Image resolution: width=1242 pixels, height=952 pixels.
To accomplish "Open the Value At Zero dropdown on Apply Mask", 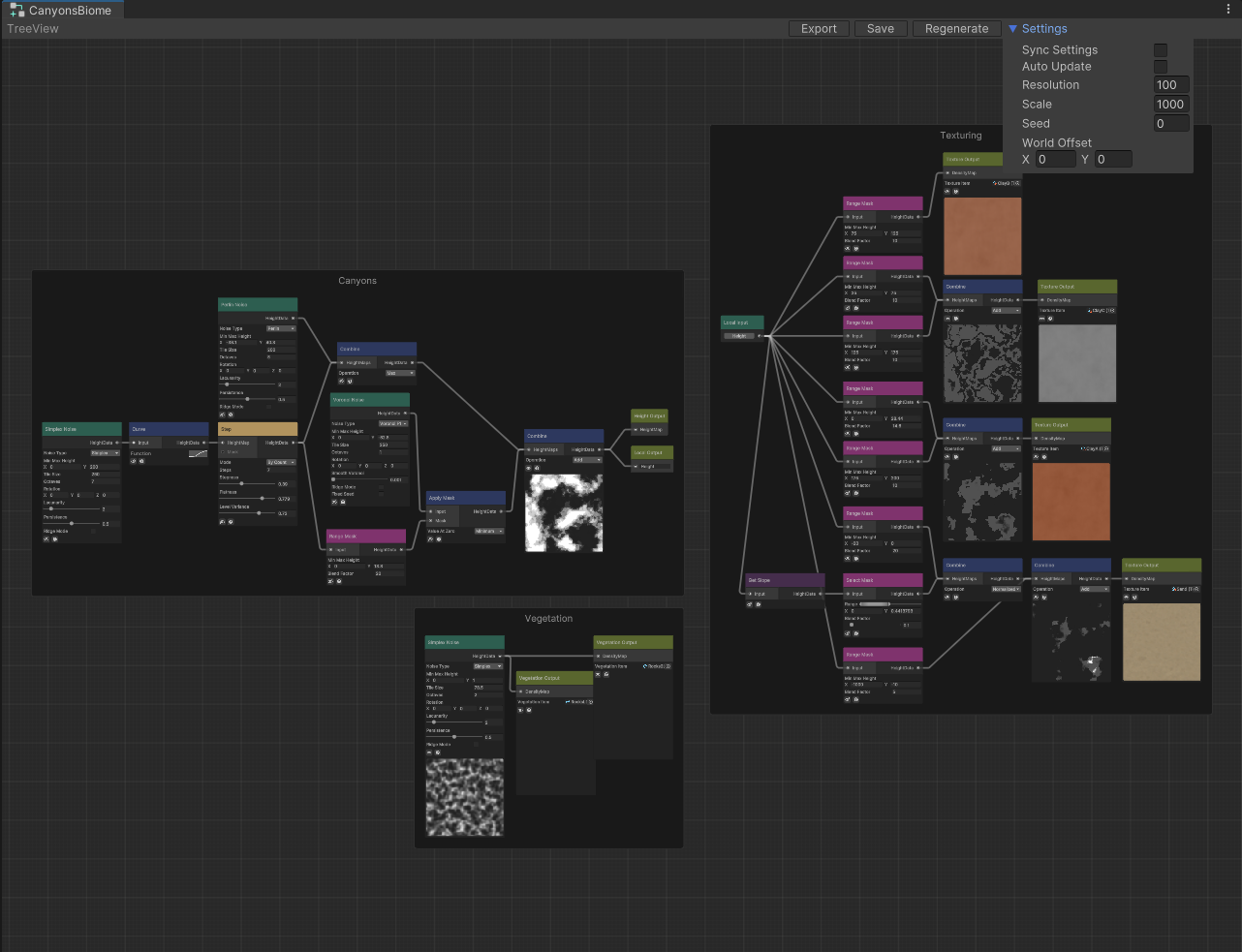I will pos(490,531).
